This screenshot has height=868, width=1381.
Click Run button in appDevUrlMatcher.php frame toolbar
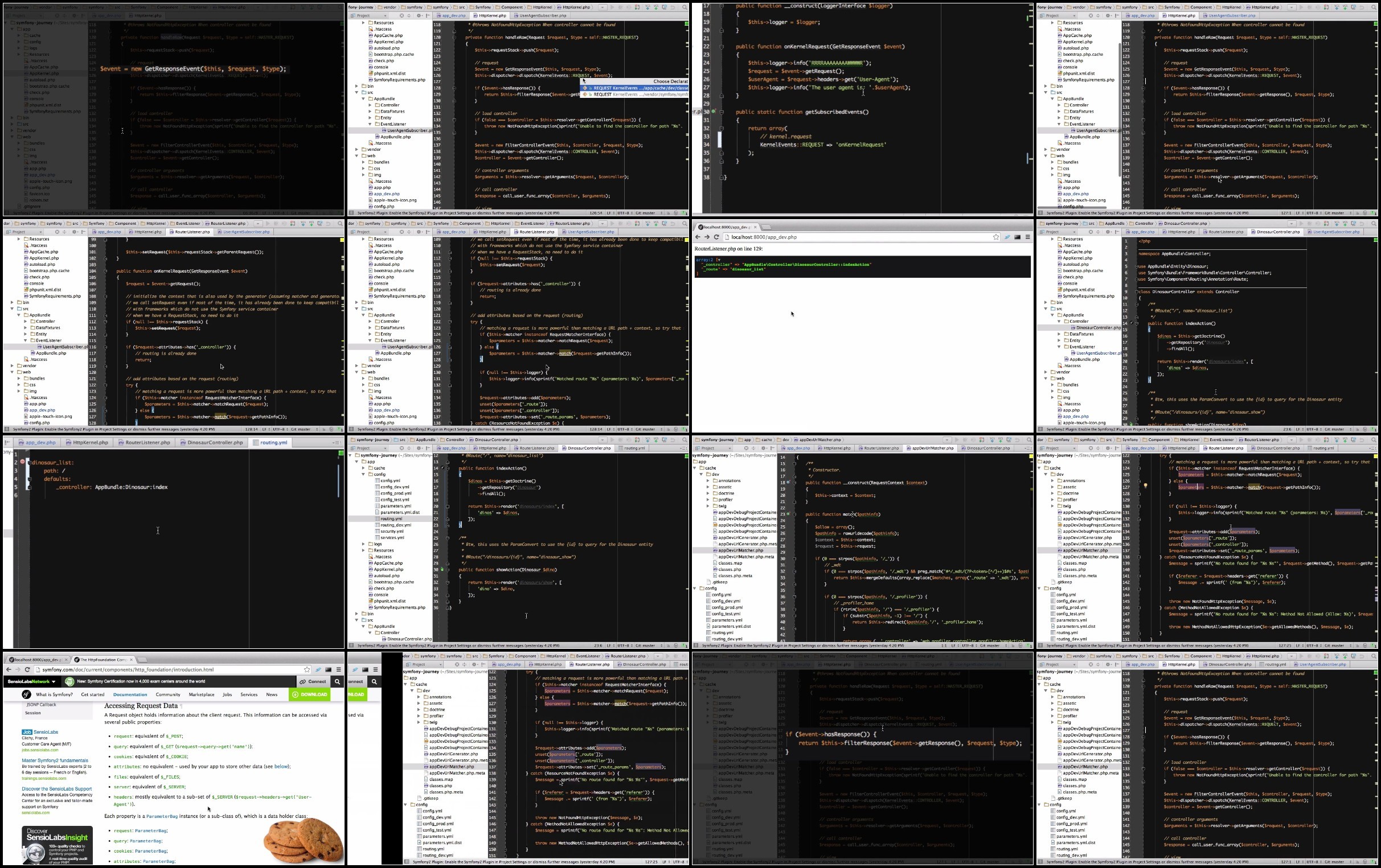(x=956, y=440)
